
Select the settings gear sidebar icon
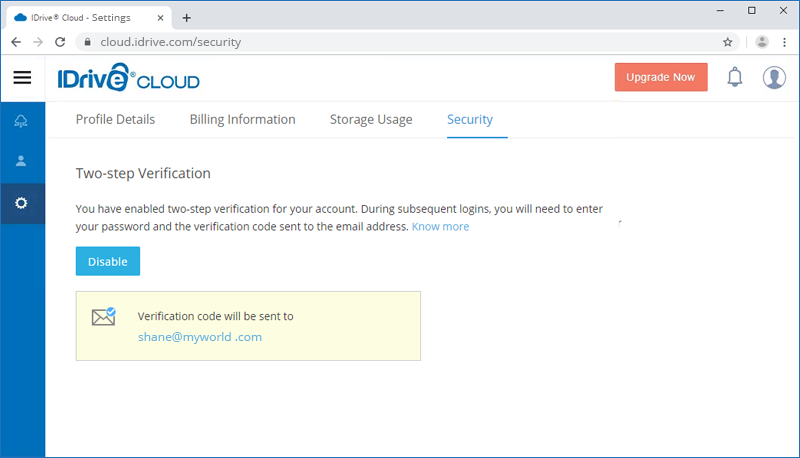22,203
